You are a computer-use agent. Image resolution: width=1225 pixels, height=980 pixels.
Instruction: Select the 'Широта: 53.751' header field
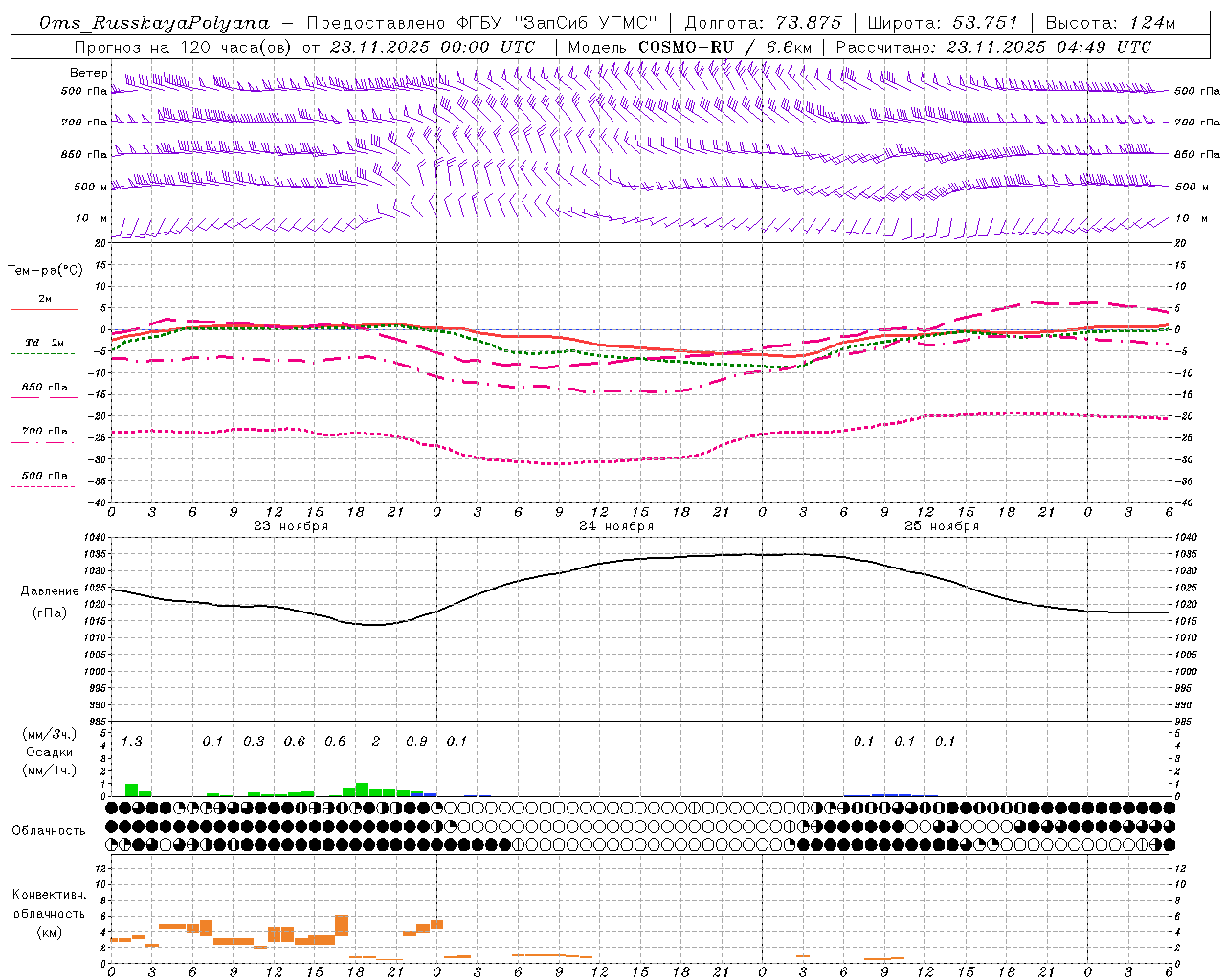coord(942,23)
